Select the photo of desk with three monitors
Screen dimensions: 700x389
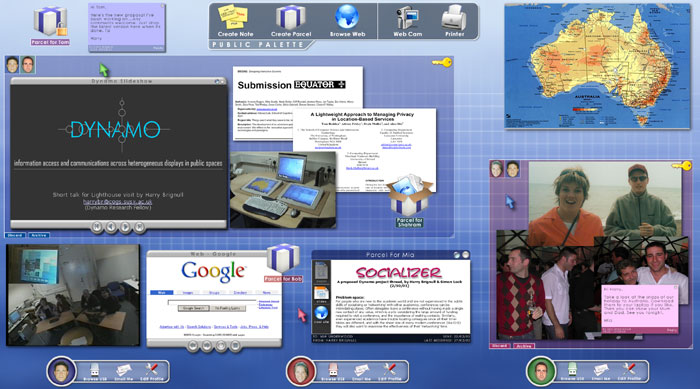[x=283, y=190]
